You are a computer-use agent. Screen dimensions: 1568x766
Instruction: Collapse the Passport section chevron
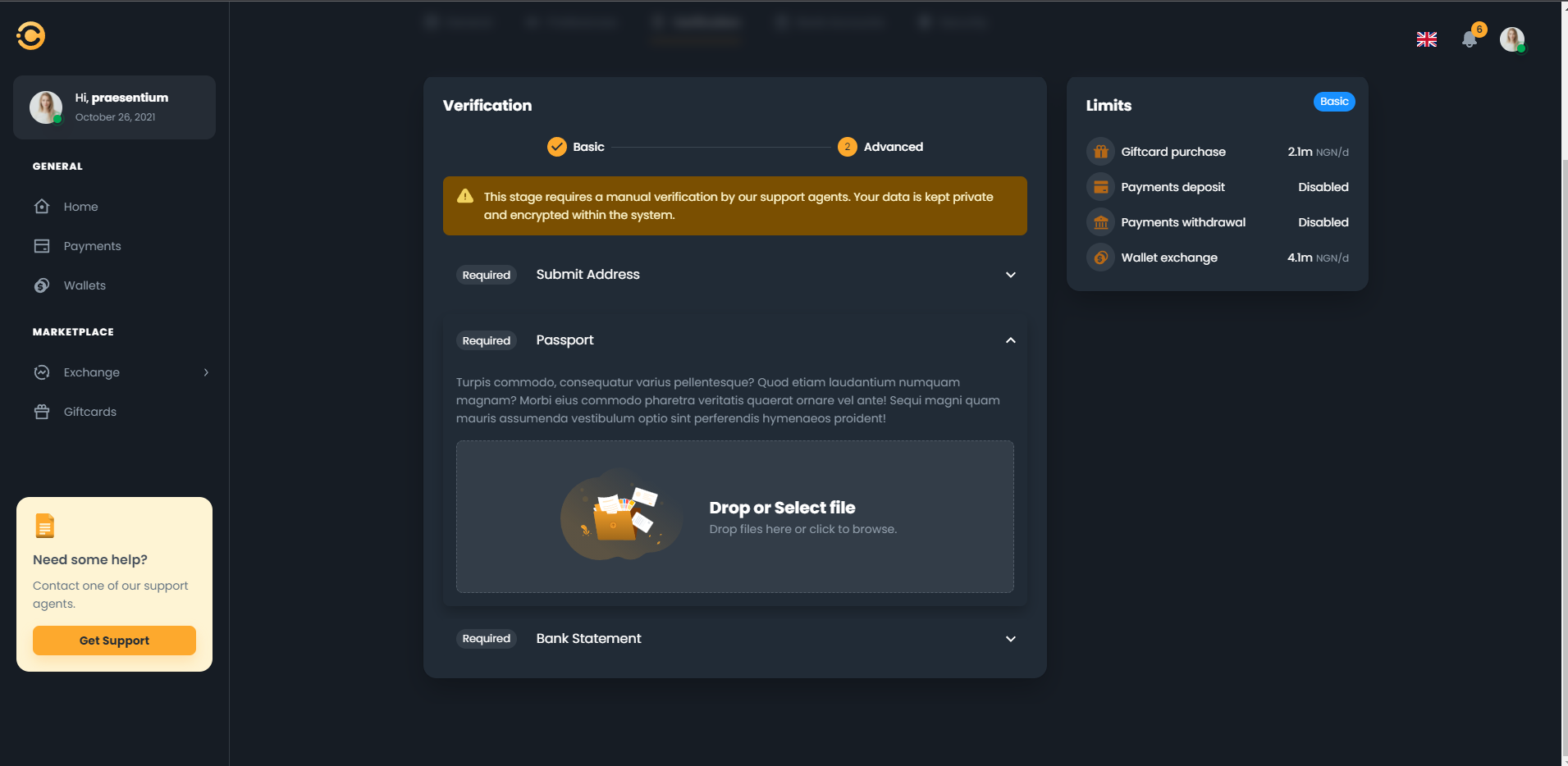coord(1011,340)
